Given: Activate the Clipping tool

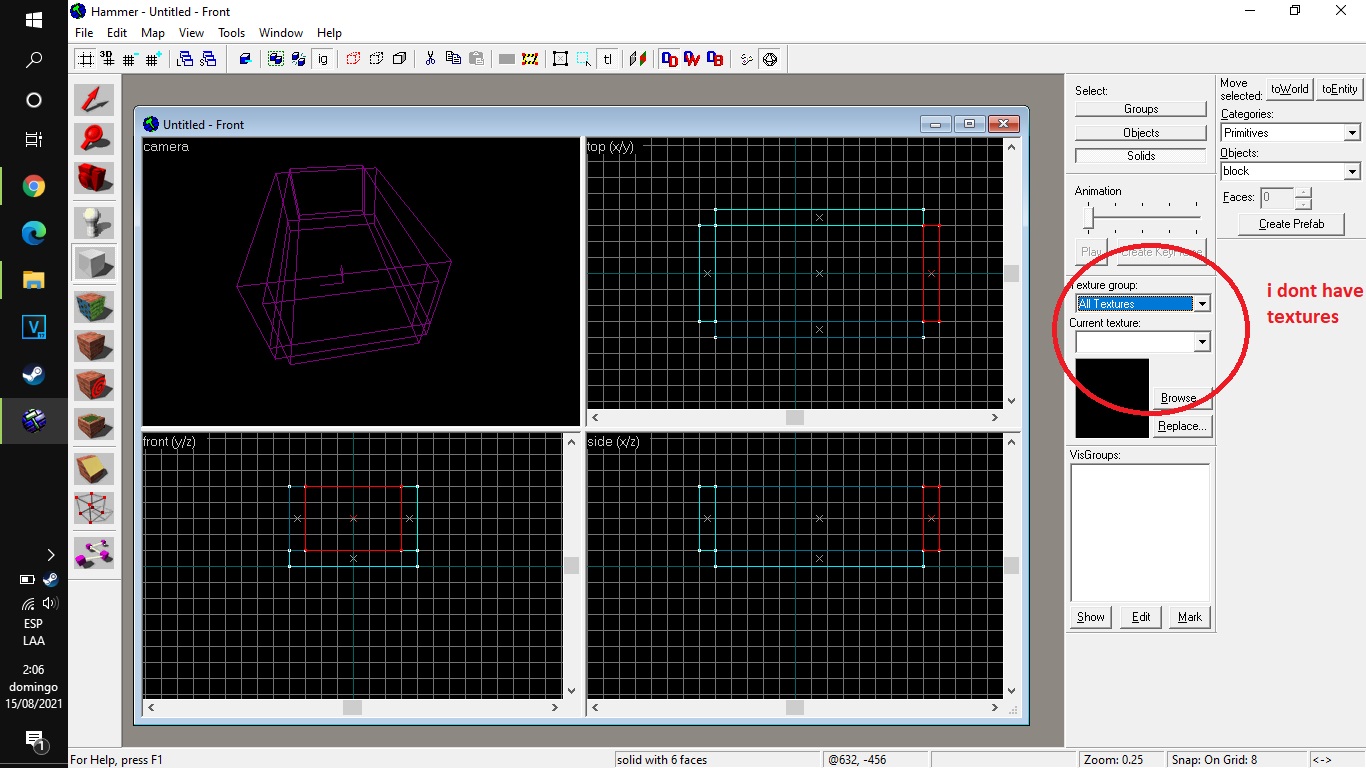Looking at the screenshot, I should [94, 468].
